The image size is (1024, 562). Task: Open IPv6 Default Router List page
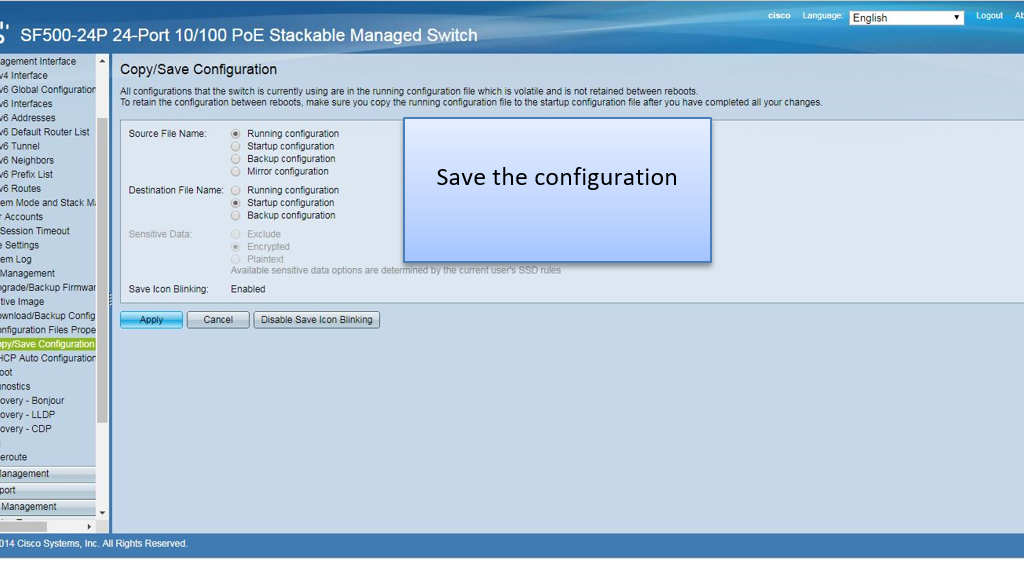(x=45, y=132)
